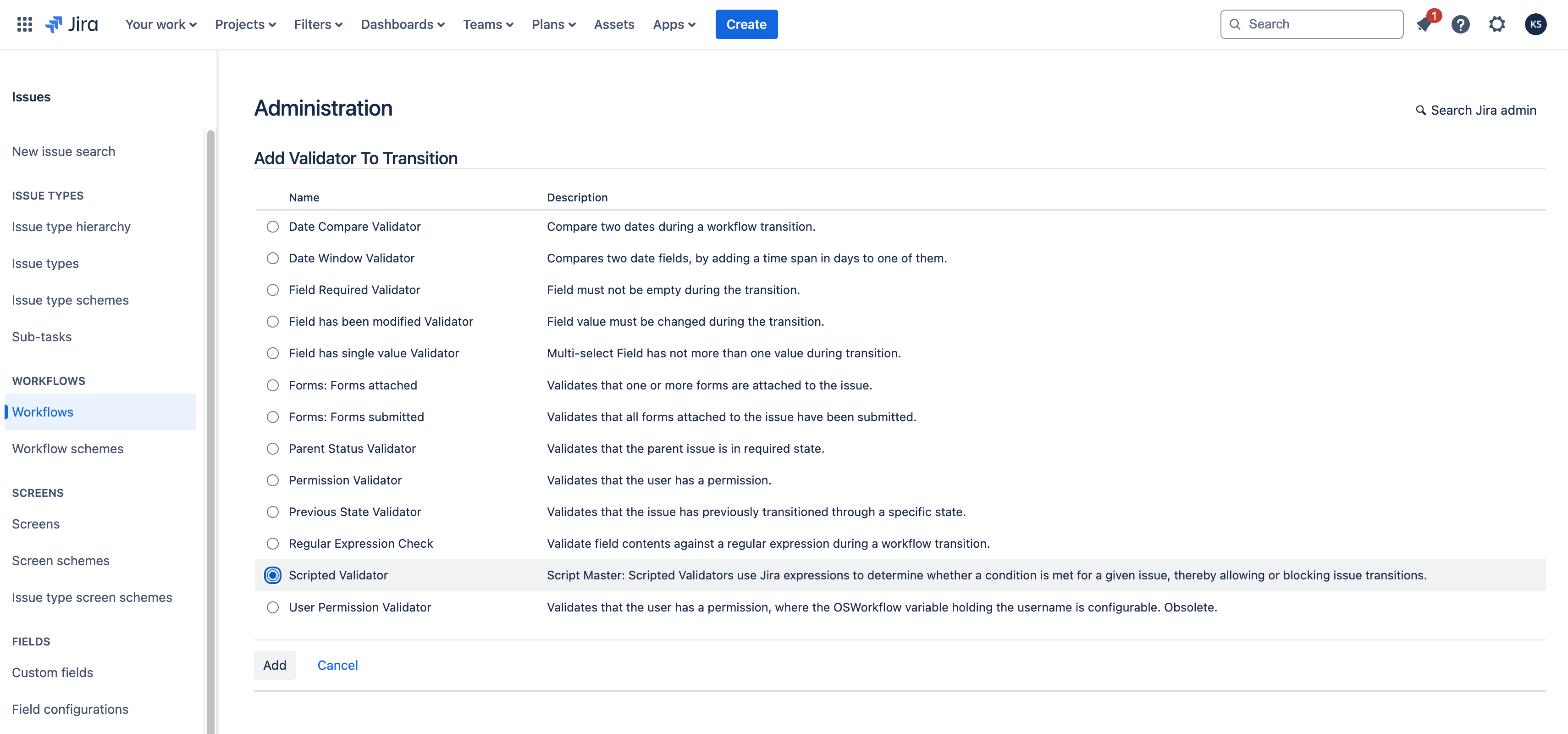Select the Date Compare Validator radio
The image size is (1568, 734).
273,227
